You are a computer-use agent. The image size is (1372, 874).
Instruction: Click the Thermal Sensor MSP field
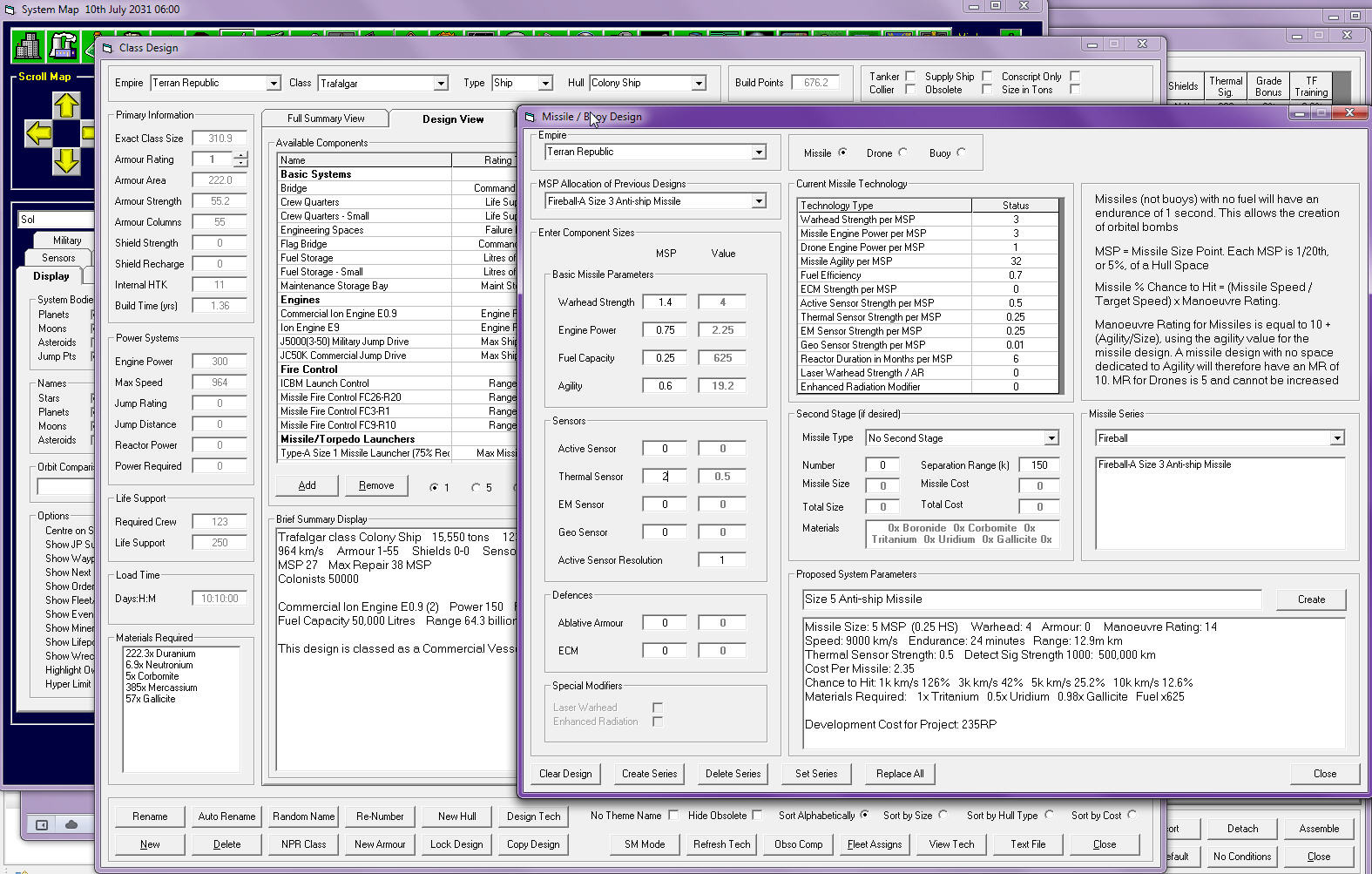[665, 477]
